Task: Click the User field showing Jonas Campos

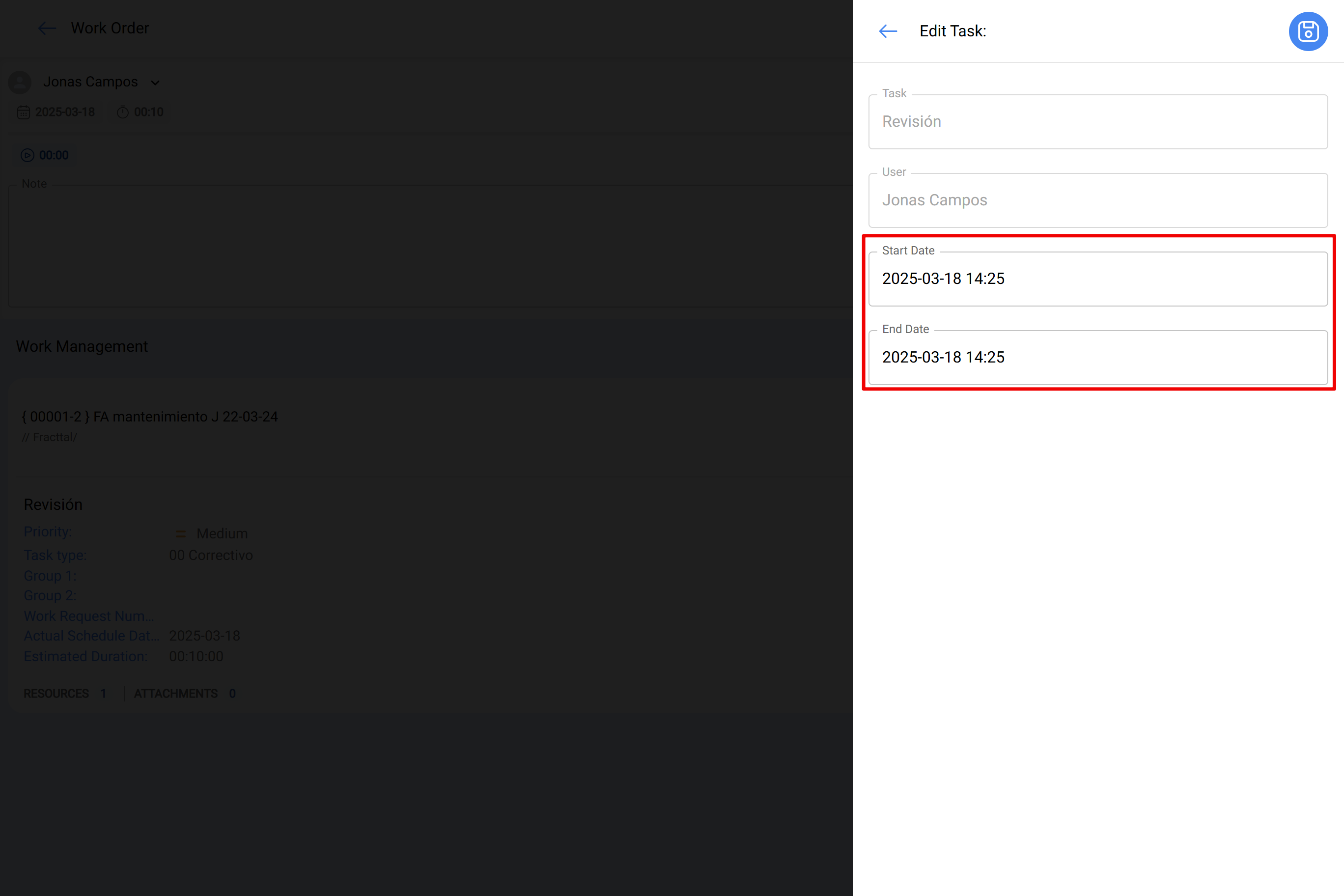Action: [1098, 200]
